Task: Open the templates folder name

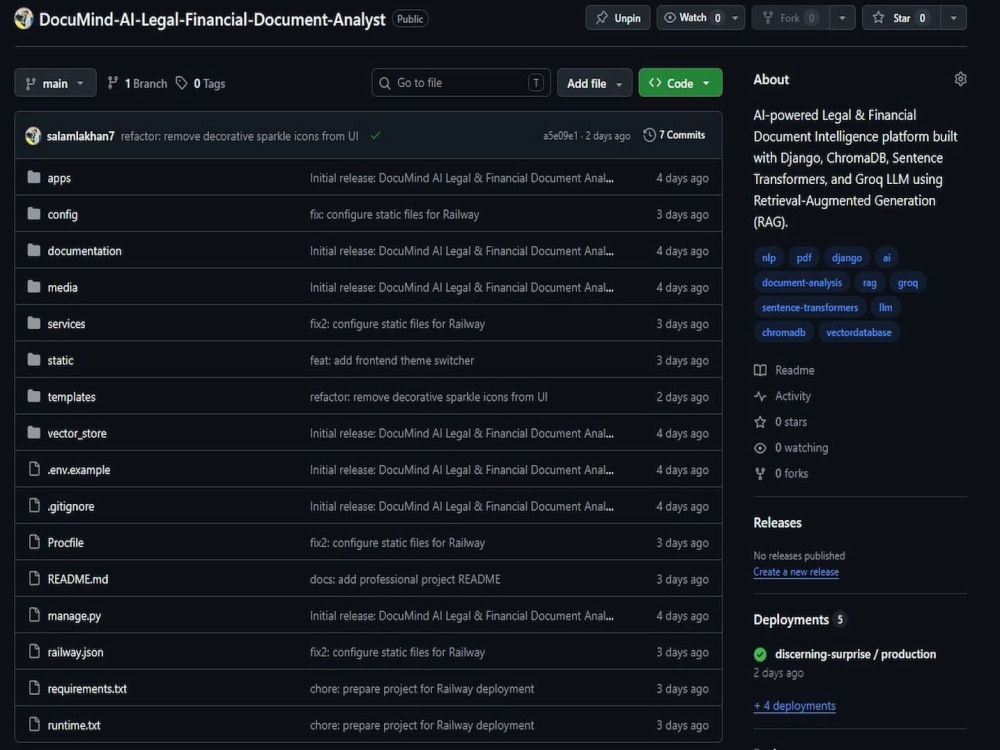Action: coord(71,397)
